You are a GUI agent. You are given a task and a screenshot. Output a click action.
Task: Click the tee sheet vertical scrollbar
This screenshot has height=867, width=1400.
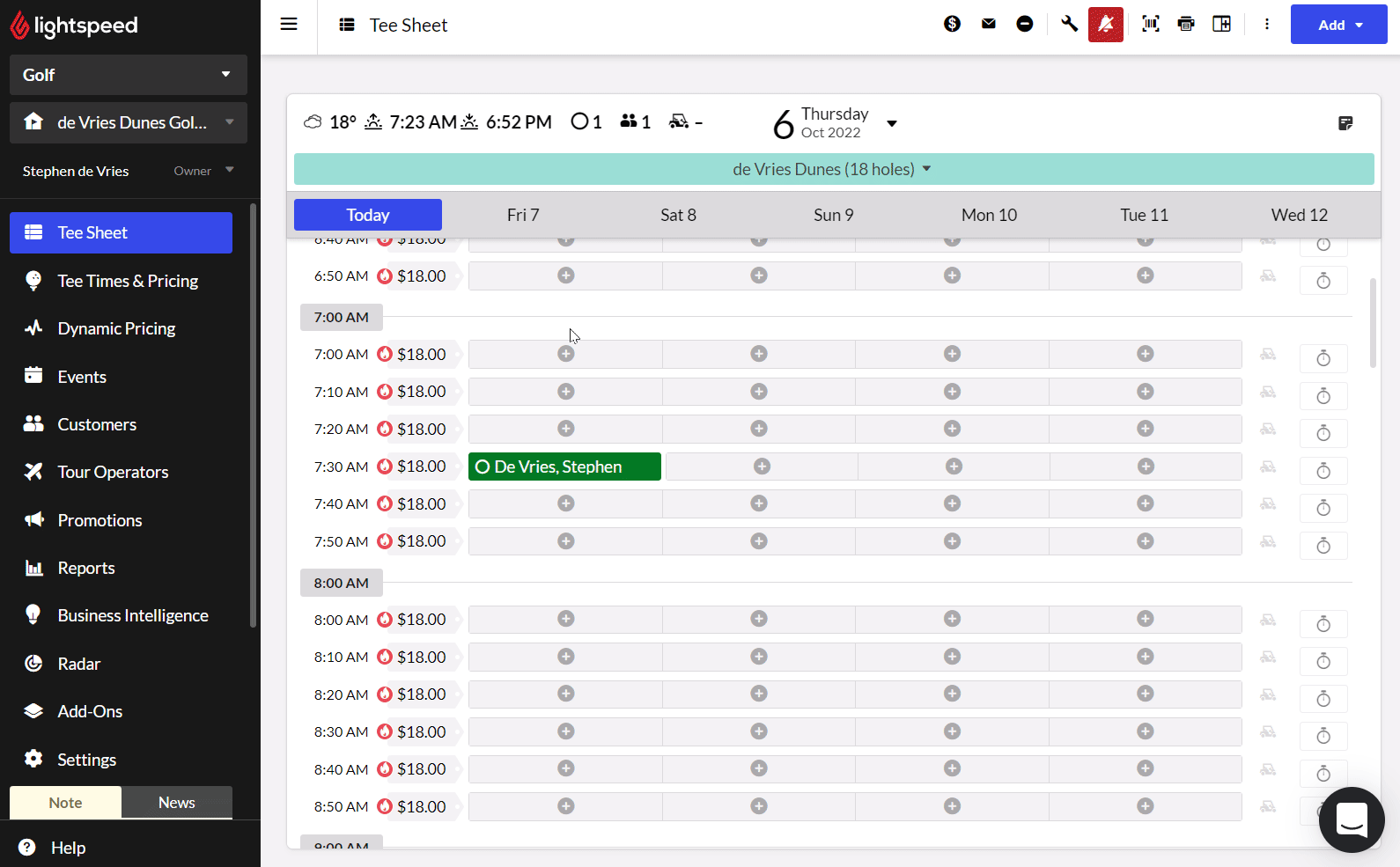pyautogui.click(x=1373, y=323)
